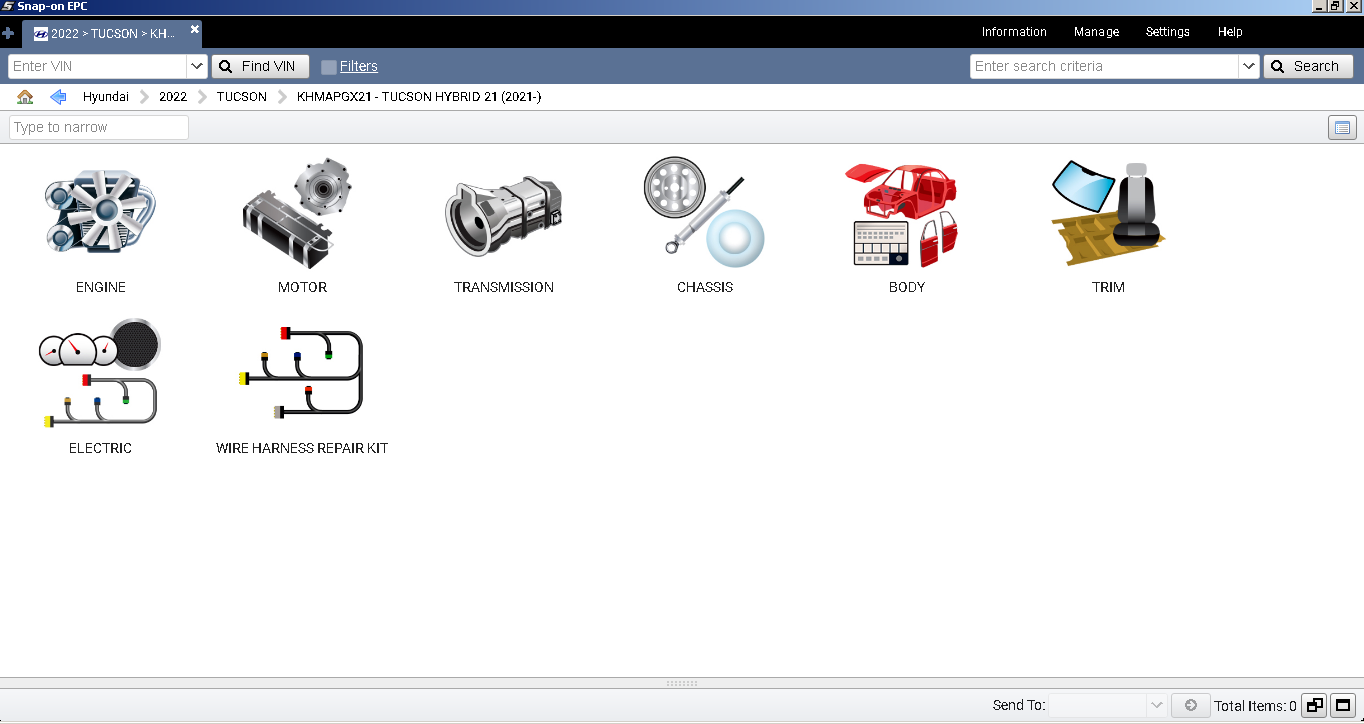Open the TRIM category icon

(x=1108, y=213)
